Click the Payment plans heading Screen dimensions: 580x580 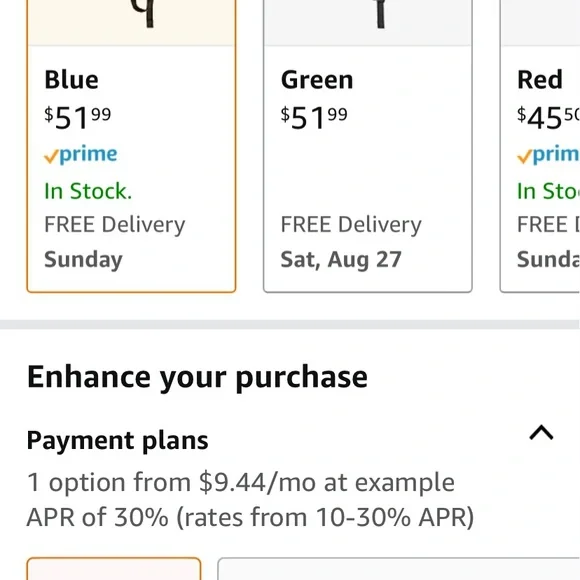(x=117, y=440)
